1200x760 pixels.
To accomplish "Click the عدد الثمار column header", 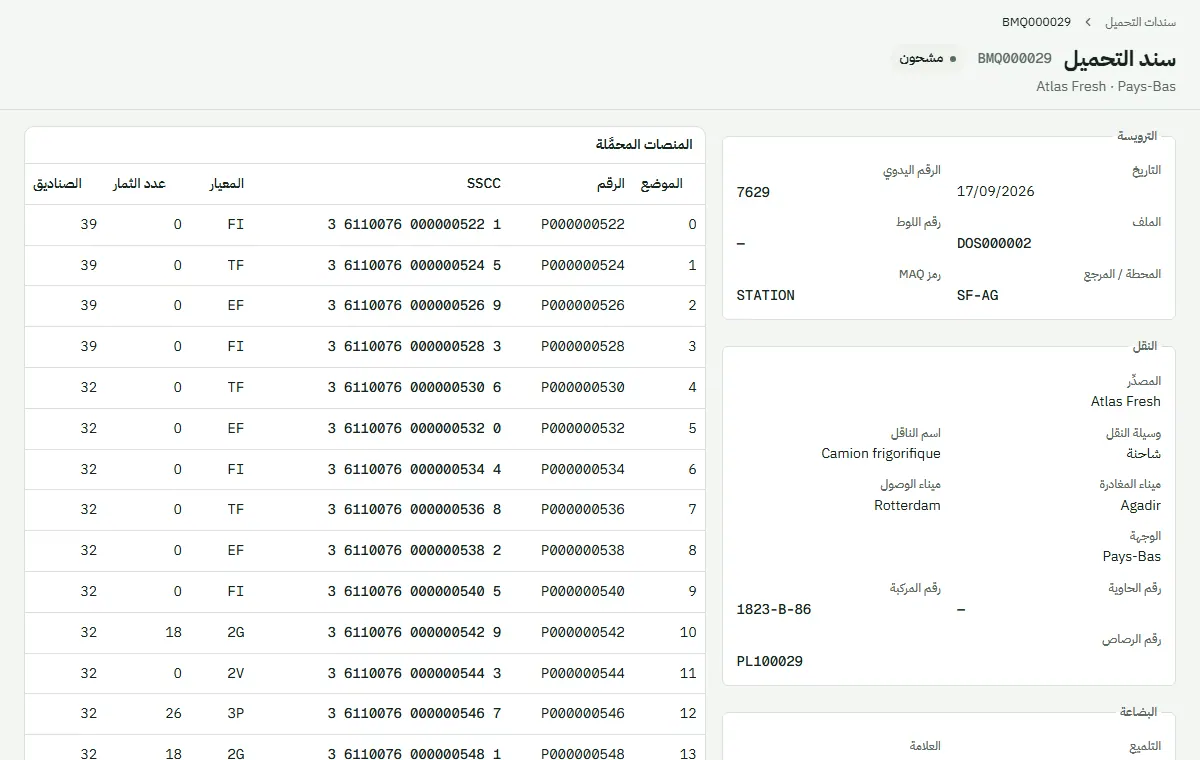I will point(139,184).
